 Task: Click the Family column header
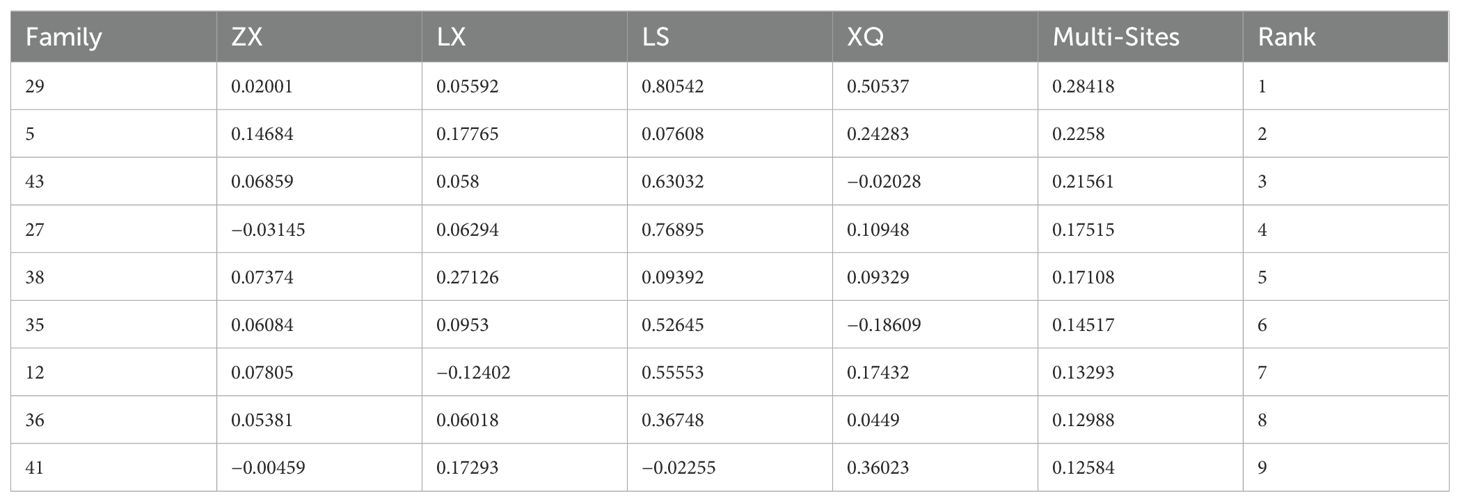[64, 38]
